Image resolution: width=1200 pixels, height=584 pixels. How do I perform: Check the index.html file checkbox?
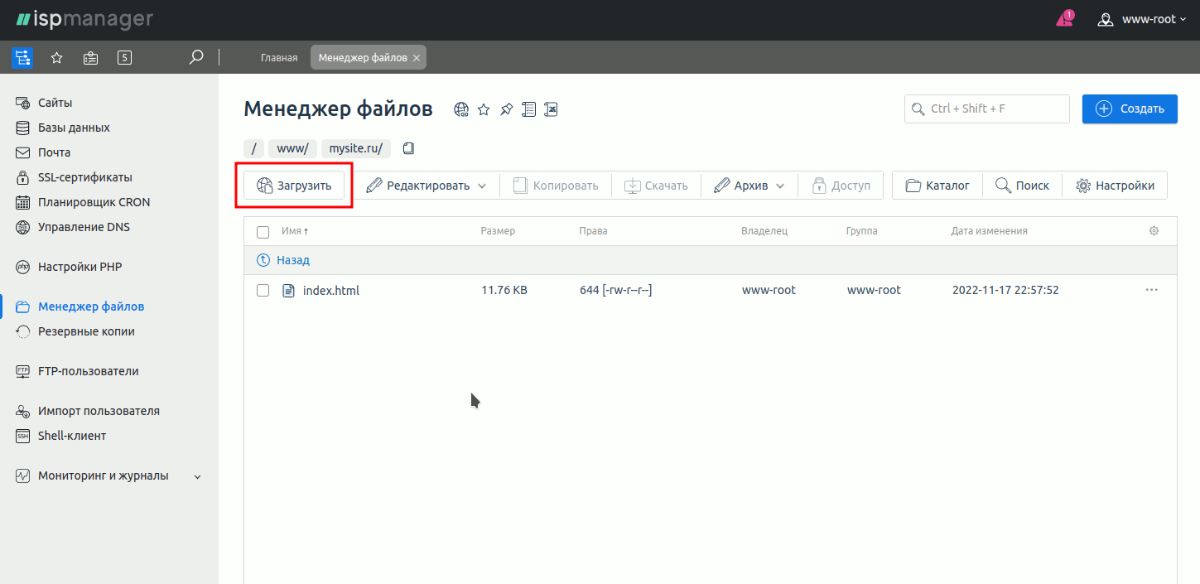click(263, 291)
